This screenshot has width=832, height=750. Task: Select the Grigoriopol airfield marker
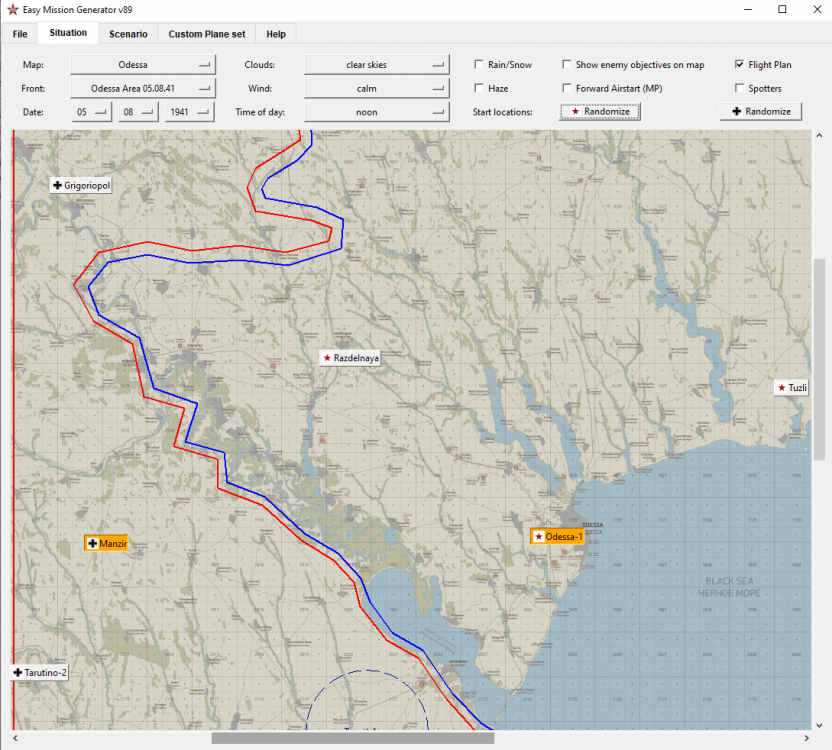(81, 185)
